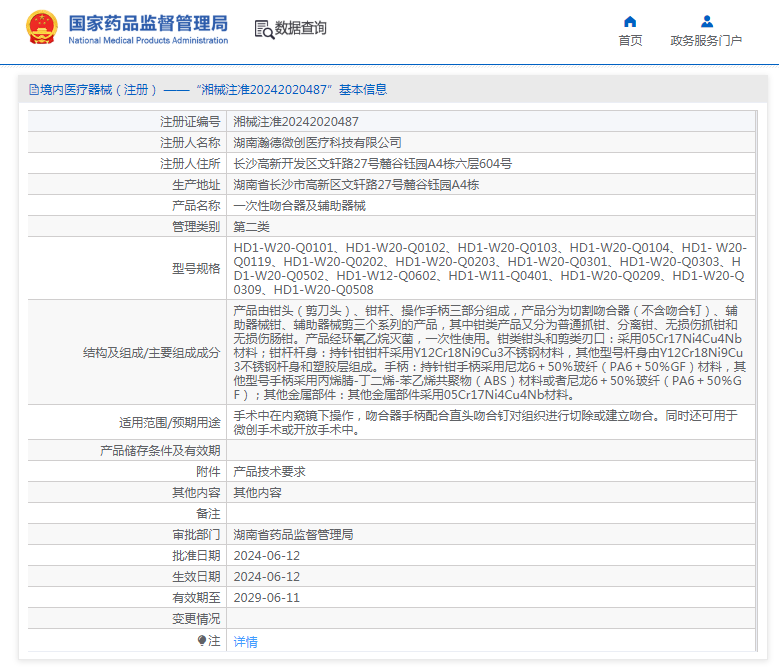Open 政务服务门户 text label
Viewport: 779px width, 670px height.
(x=706, y=41)
